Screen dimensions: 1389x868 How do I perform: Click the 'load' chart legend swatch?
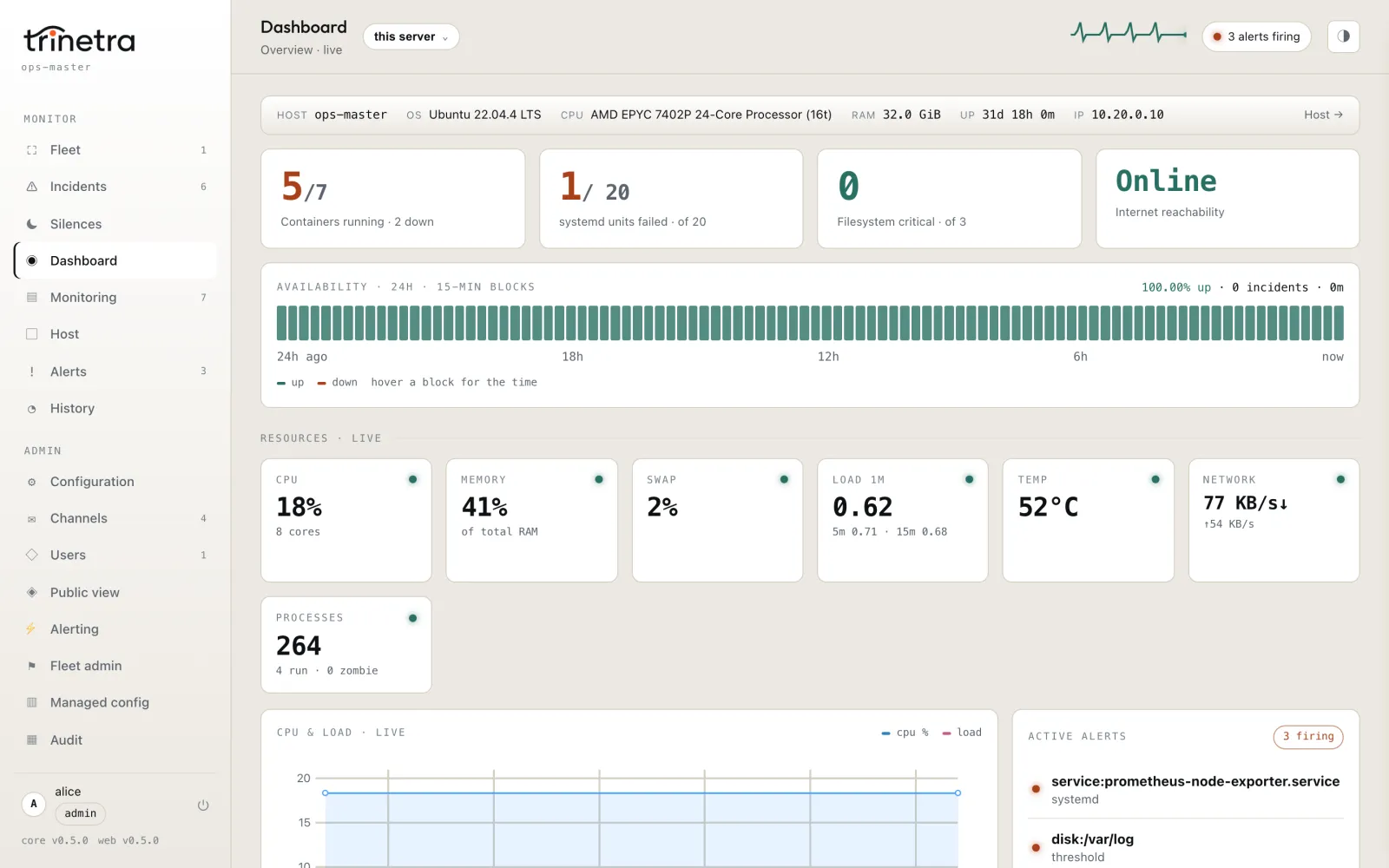[946, 733]
